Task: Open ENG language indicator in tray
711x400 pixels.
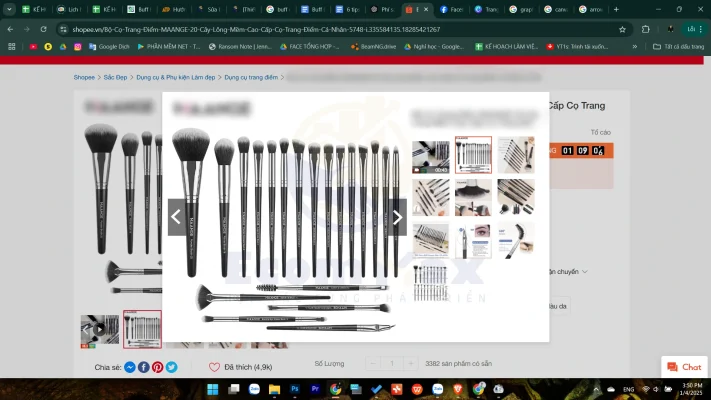Action: tap(628, 389)
